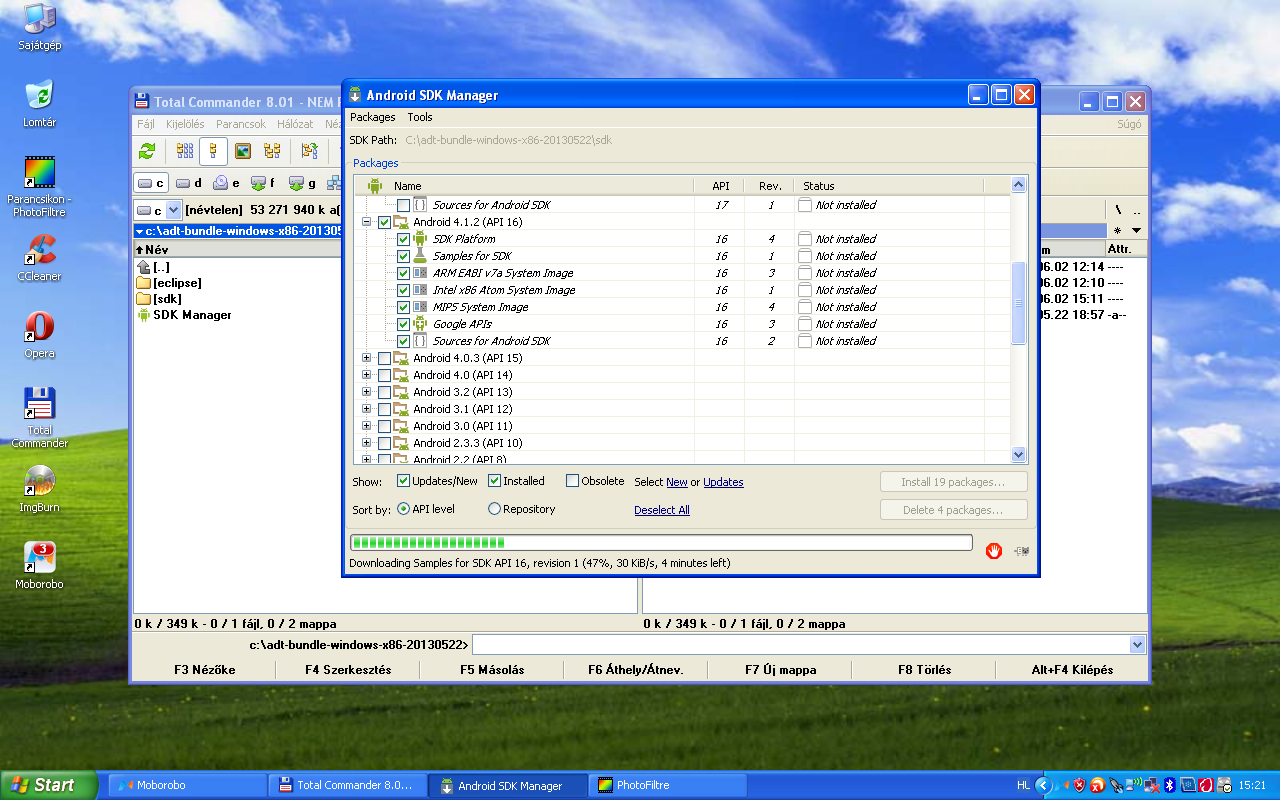Select Repository sort option
This screenshot has width=1280, height=800.
pos(494,509)
